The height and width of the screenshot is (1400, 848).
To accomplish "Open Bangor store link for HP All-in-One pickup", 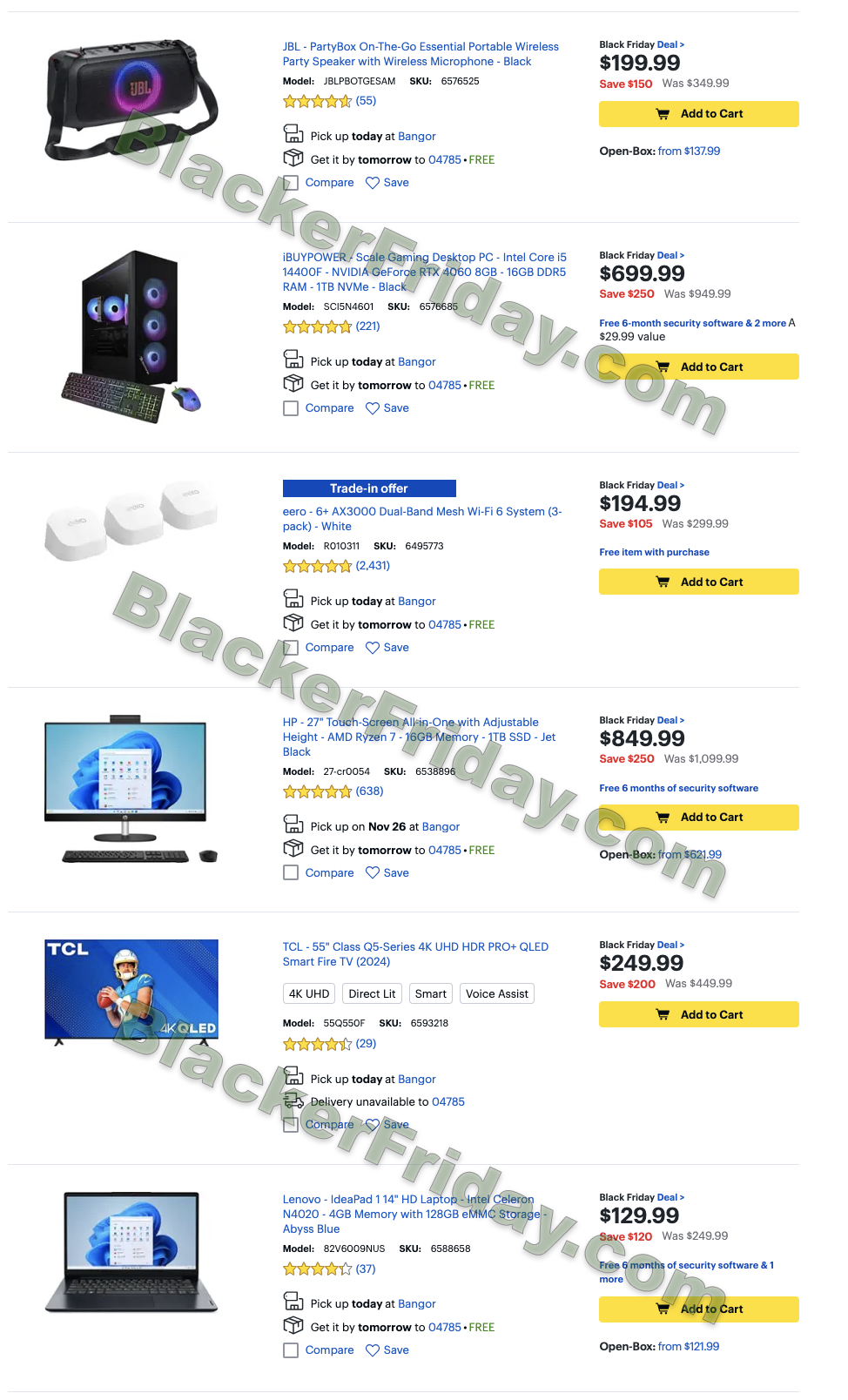I will point(441,827).
